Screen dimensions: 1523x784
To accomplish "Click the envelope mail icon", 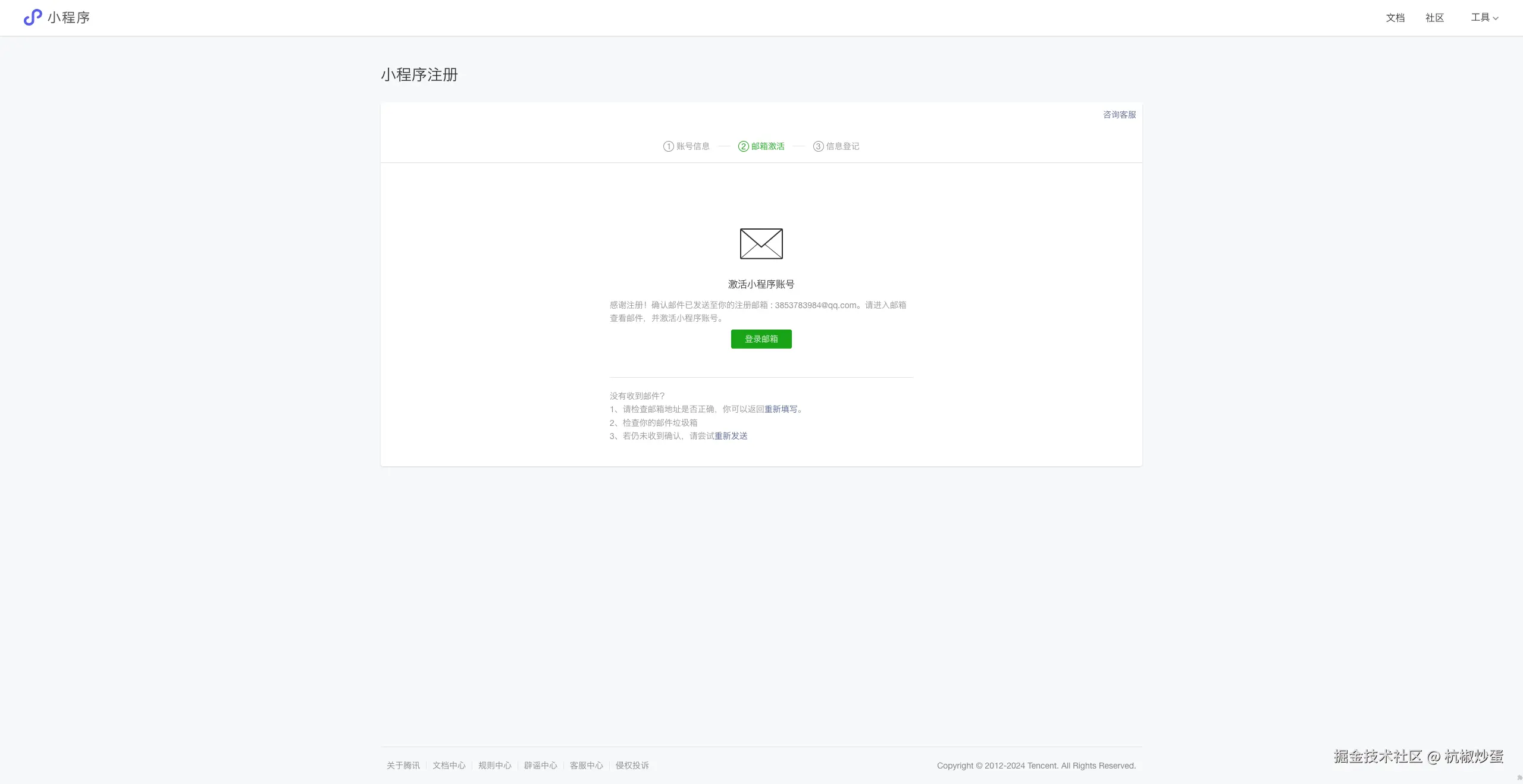I will tap(761, 243).
